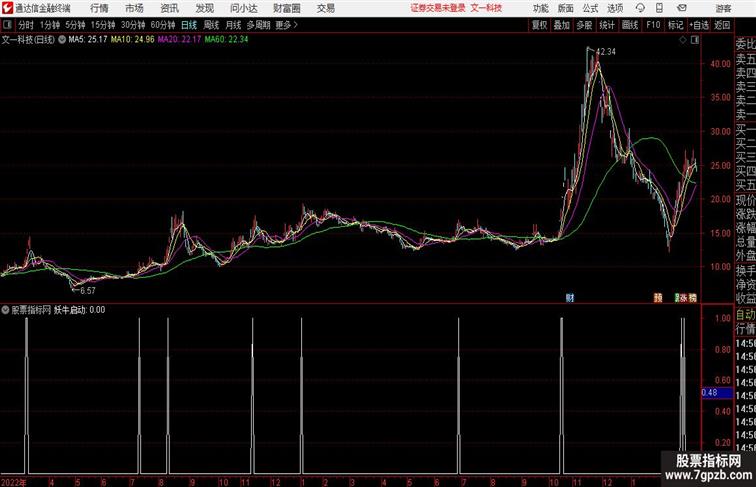Screen dimensions: 756x487
Task: Click the 多股 multi-stock toolbar button
Action: [x=584, y=25]
